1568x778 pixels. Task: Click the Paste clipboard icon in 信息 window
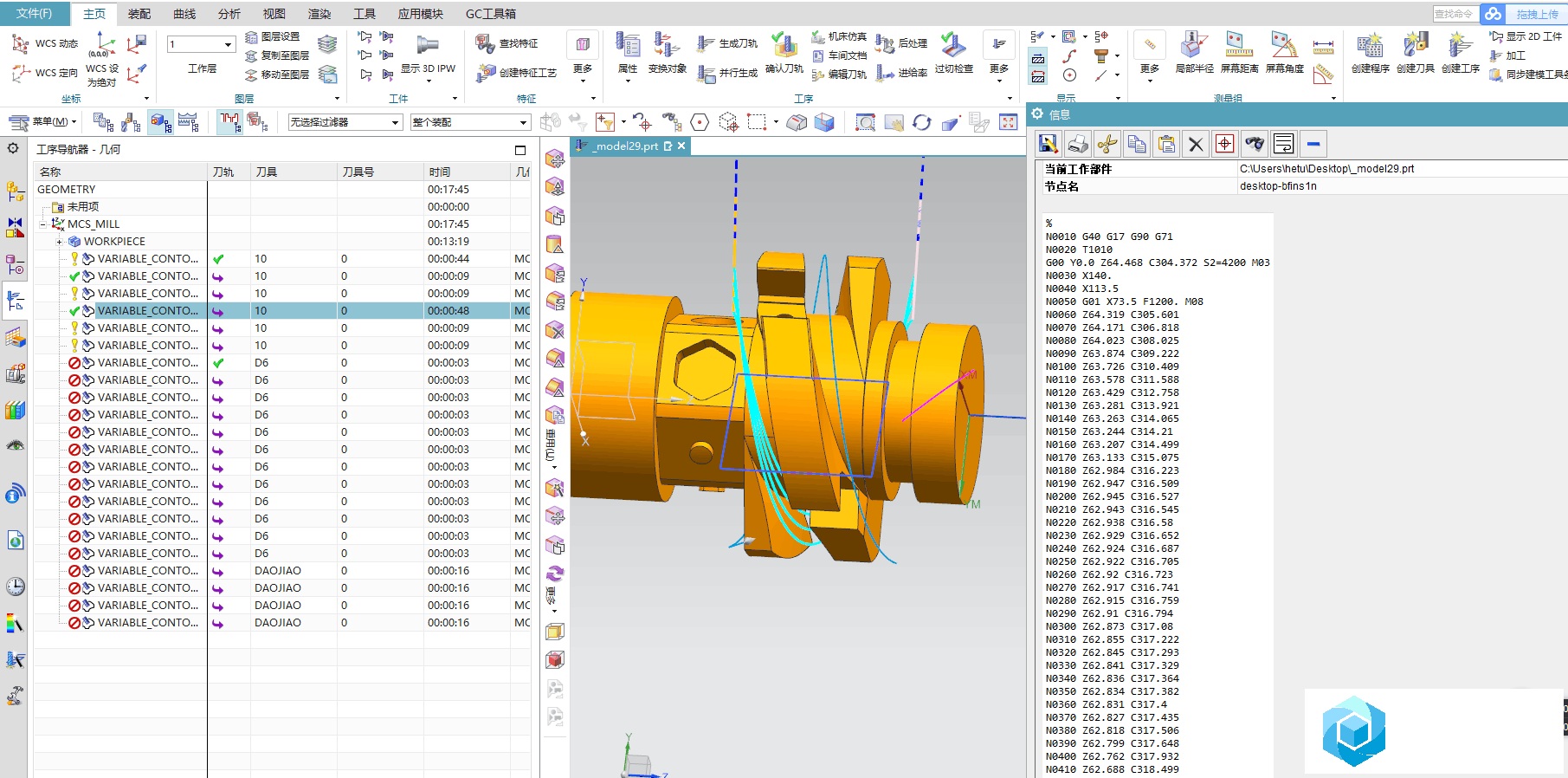coord(1166,144)
